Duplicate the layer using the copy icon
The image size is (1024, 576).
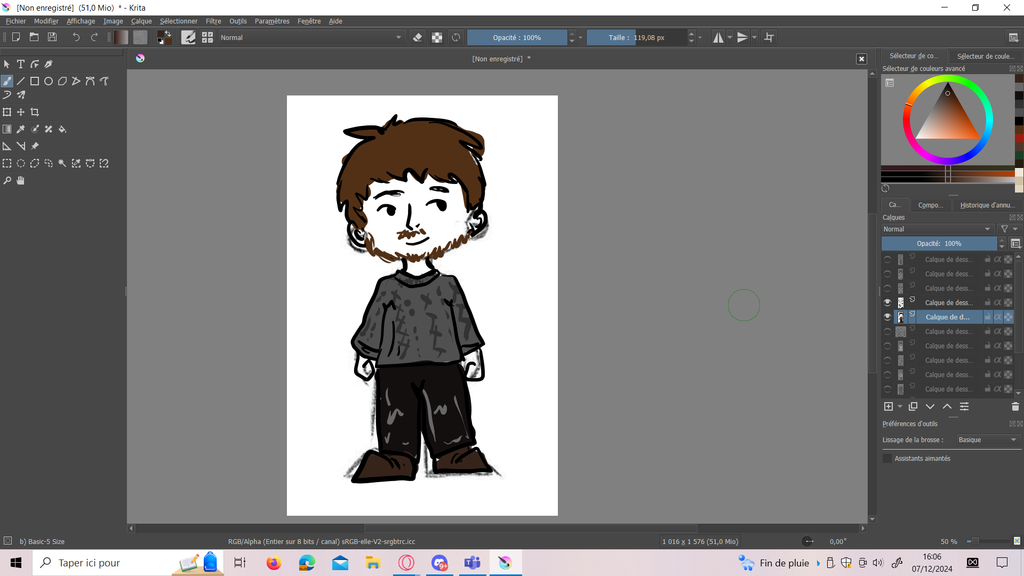(x=913, y=407)
